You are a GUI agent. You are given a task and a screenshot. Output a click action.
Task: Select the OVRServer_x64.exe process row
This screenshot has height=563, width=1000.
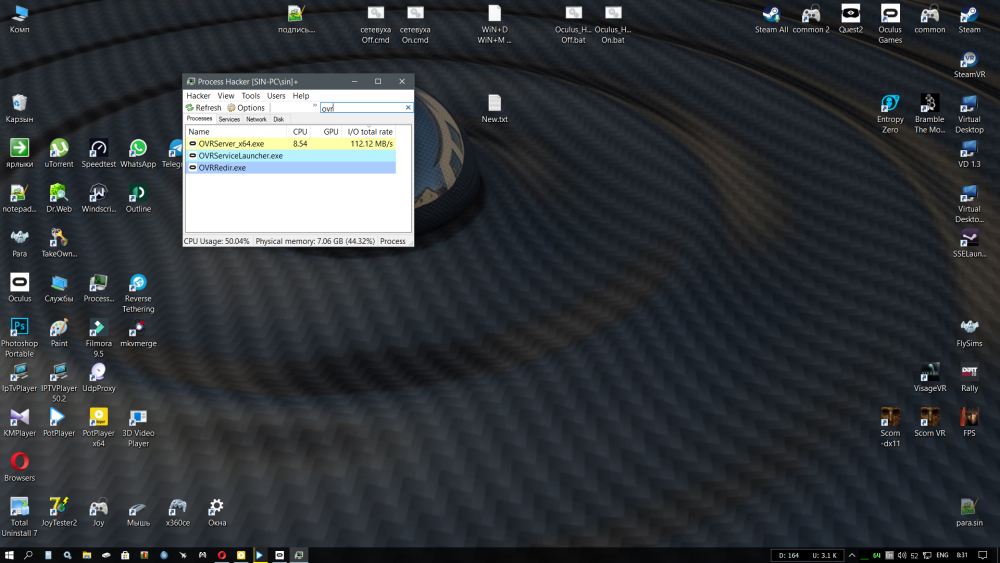tap(291, 143)
